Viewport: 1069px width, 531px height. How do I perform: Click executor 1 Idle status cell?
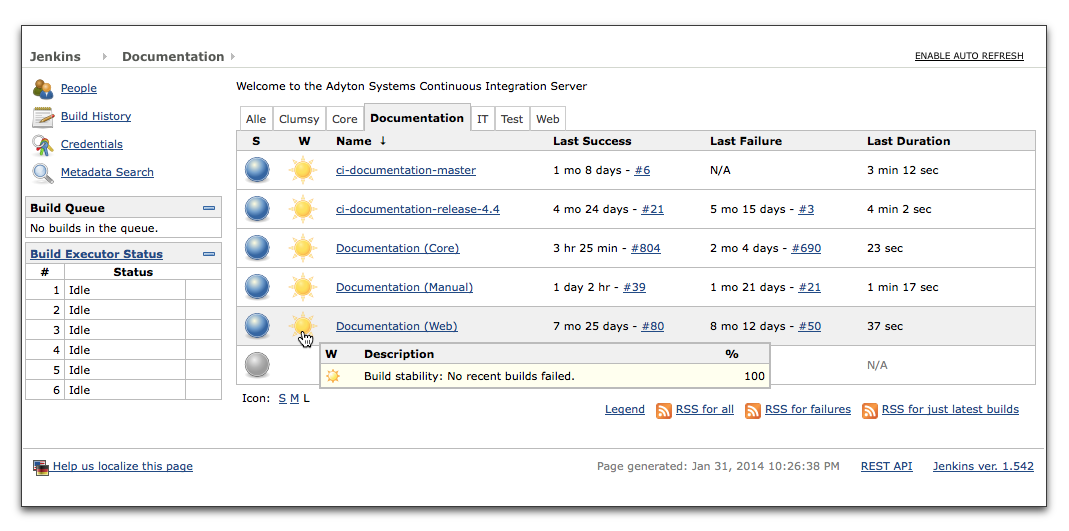[x=125, y=290]
